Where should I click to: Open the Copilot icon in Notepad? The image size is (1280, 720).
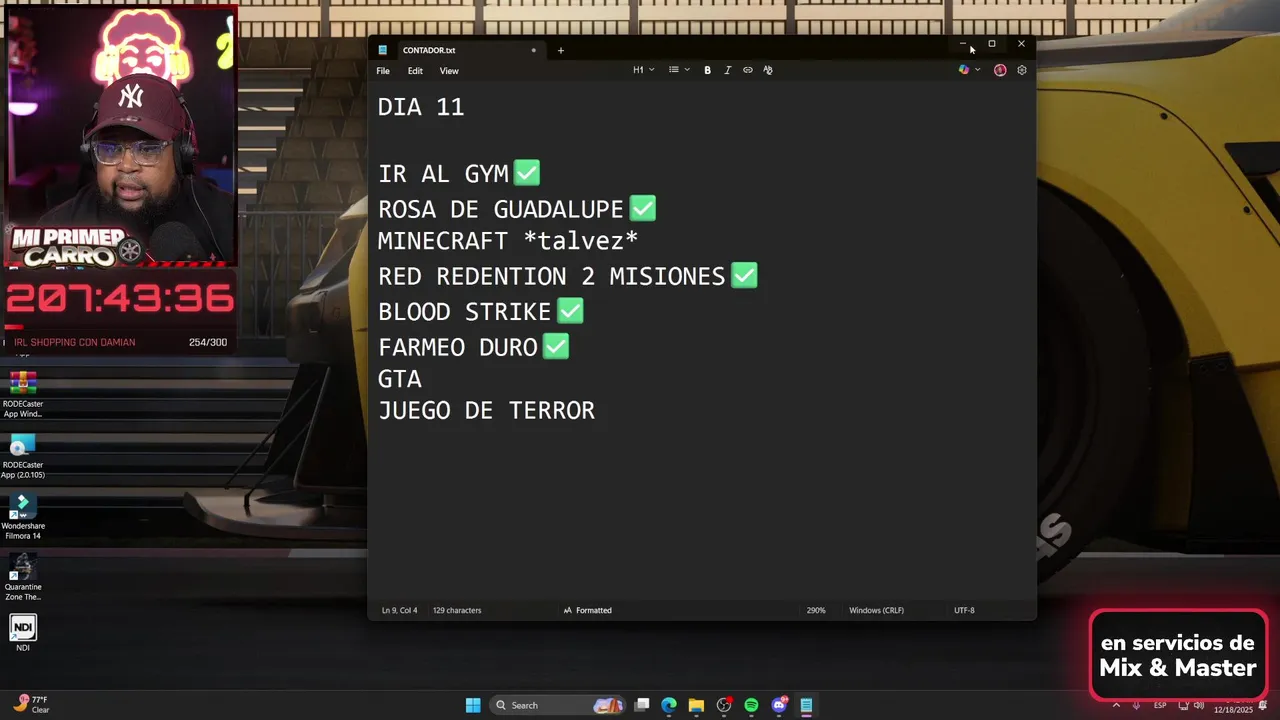click(x=964, y=70)
